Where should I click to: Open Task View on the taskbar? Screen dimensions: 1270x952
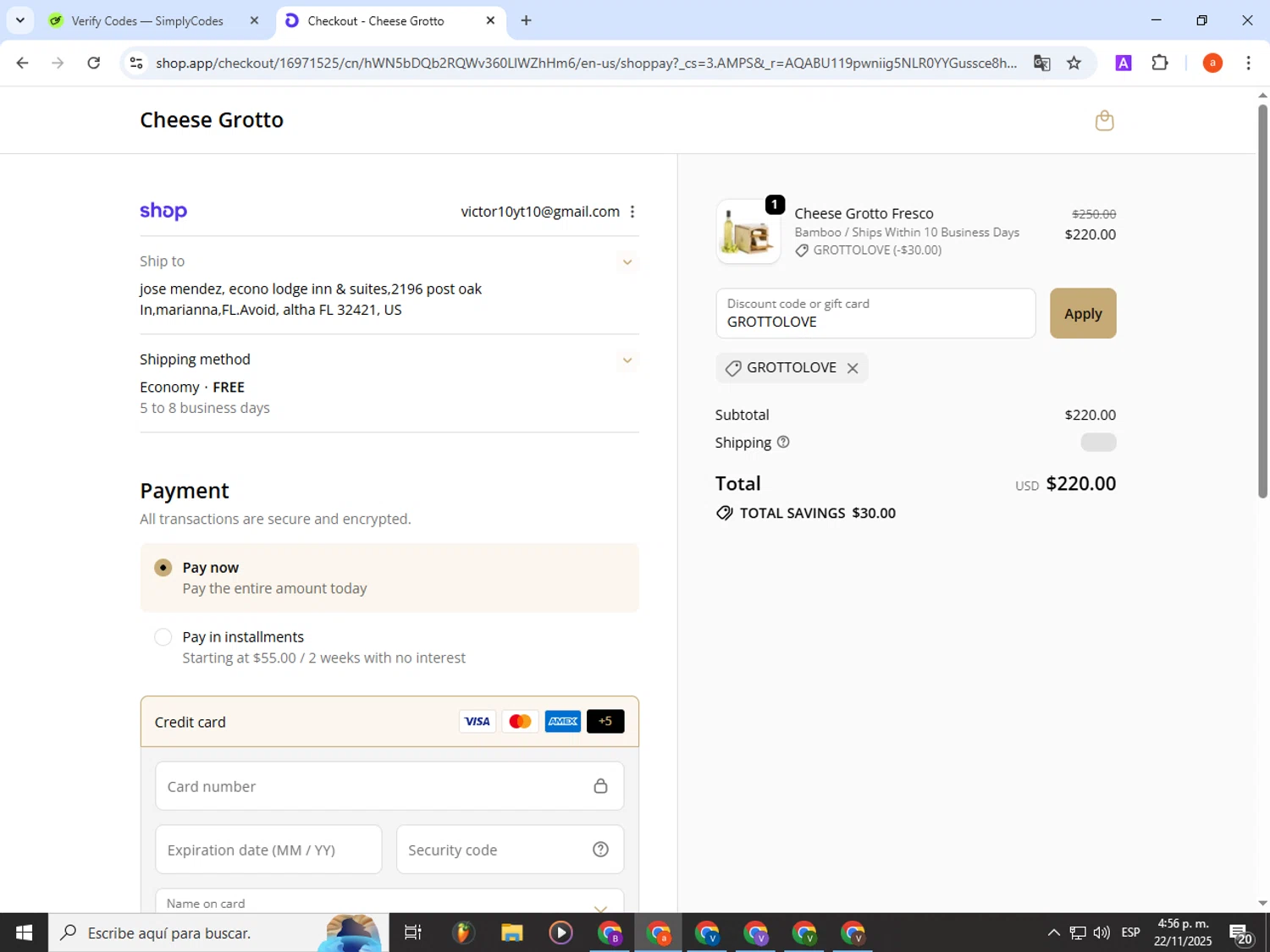coord(413,933)
